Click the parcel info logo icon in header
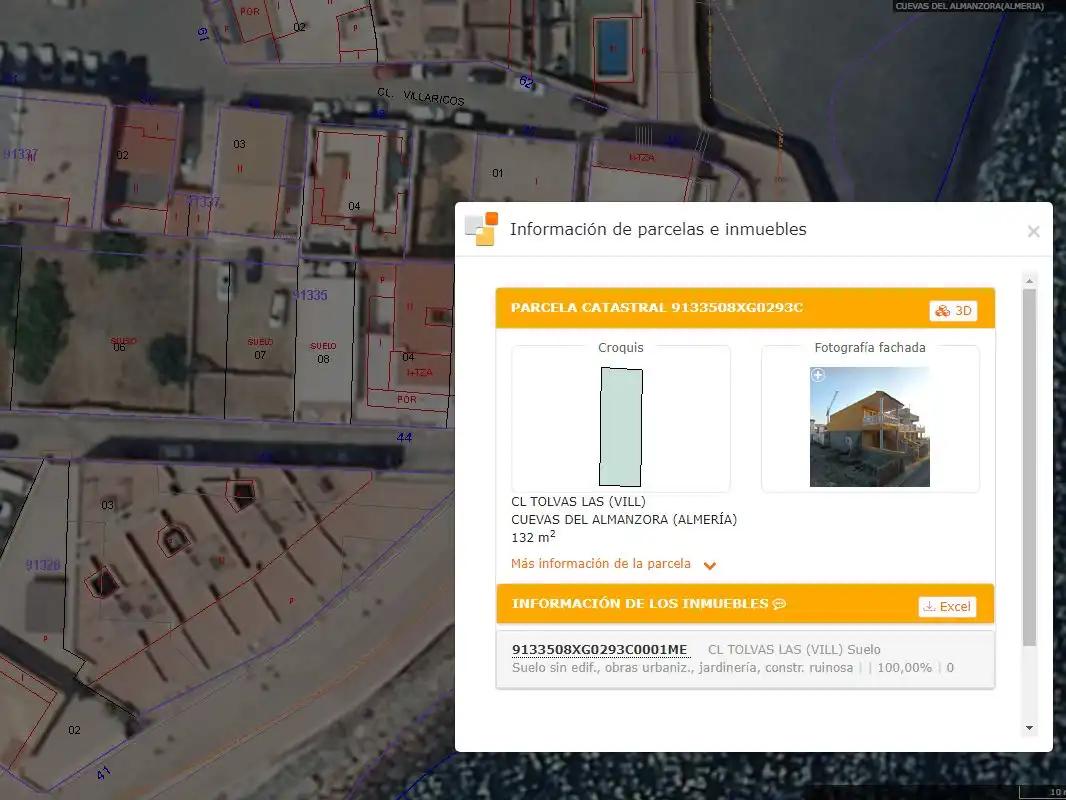The width and height of the screenshot is (1066, 800). point(481,229)
